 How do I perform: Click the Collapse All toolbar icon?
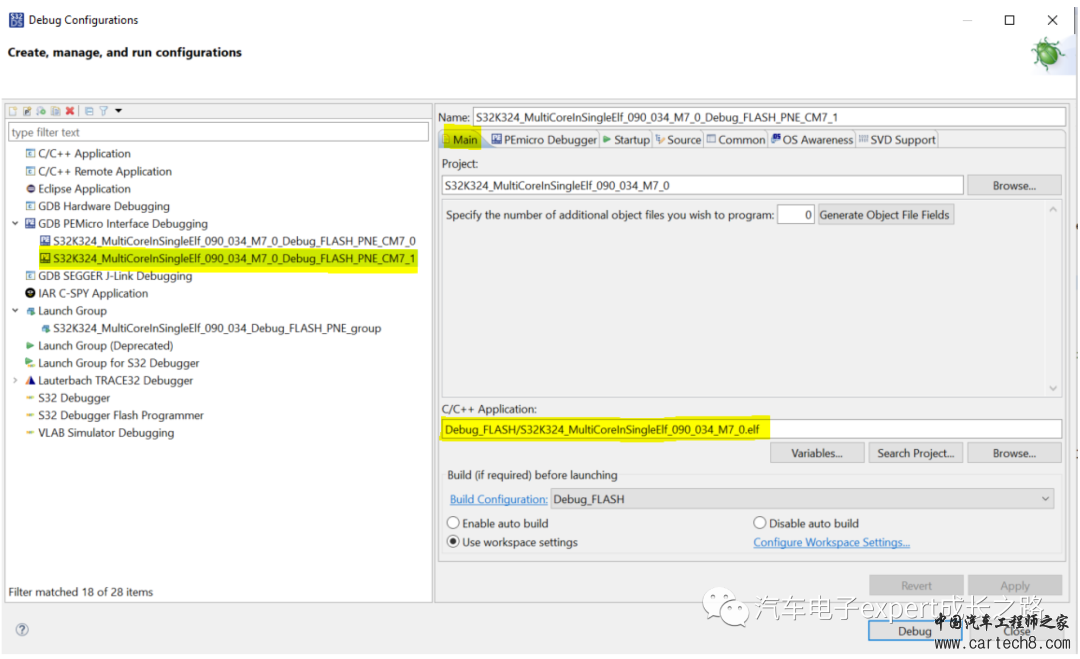pyautogui.click(x=89, y=111)
